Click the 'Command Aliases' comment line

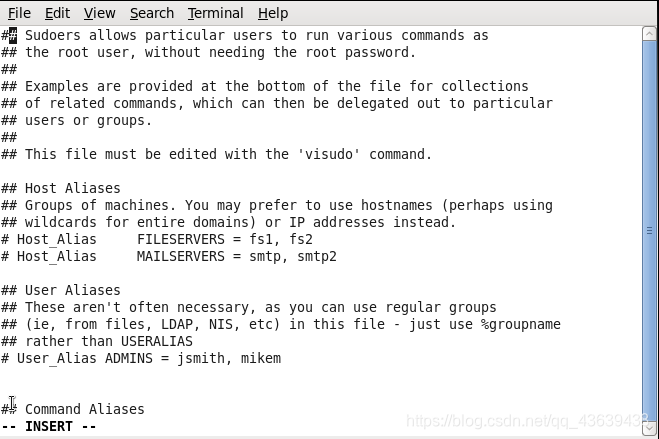[x=73, y=409]
